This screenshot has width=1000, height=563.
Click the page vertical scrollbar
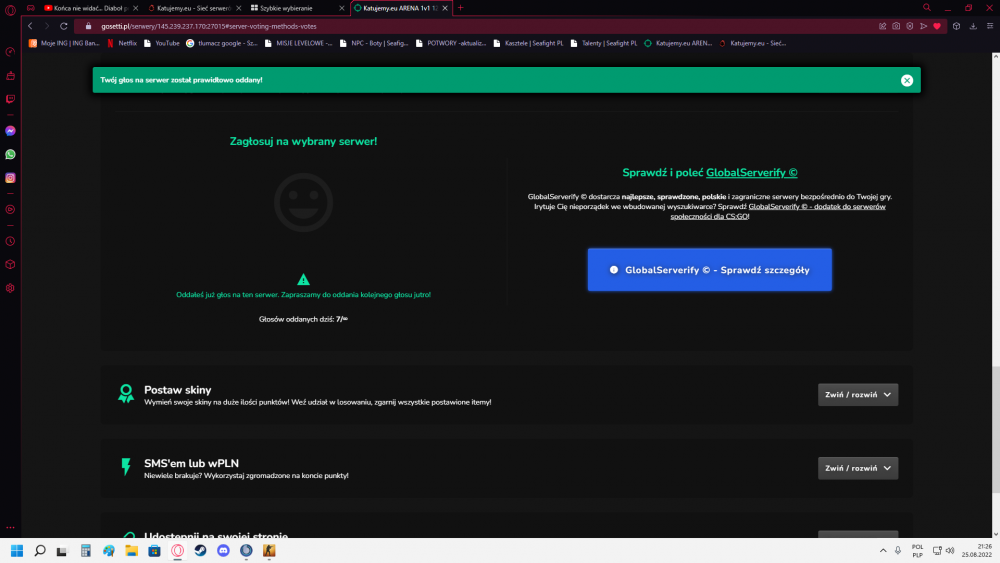[995, 429]
